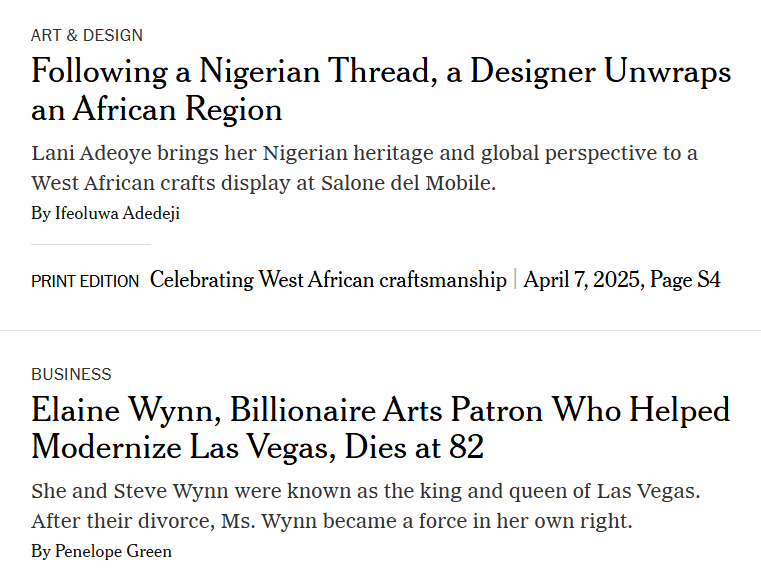The height and width of the screenshot is (574, 761).
Task: Click the "Page S4" reference
Action: pos(685,279)
